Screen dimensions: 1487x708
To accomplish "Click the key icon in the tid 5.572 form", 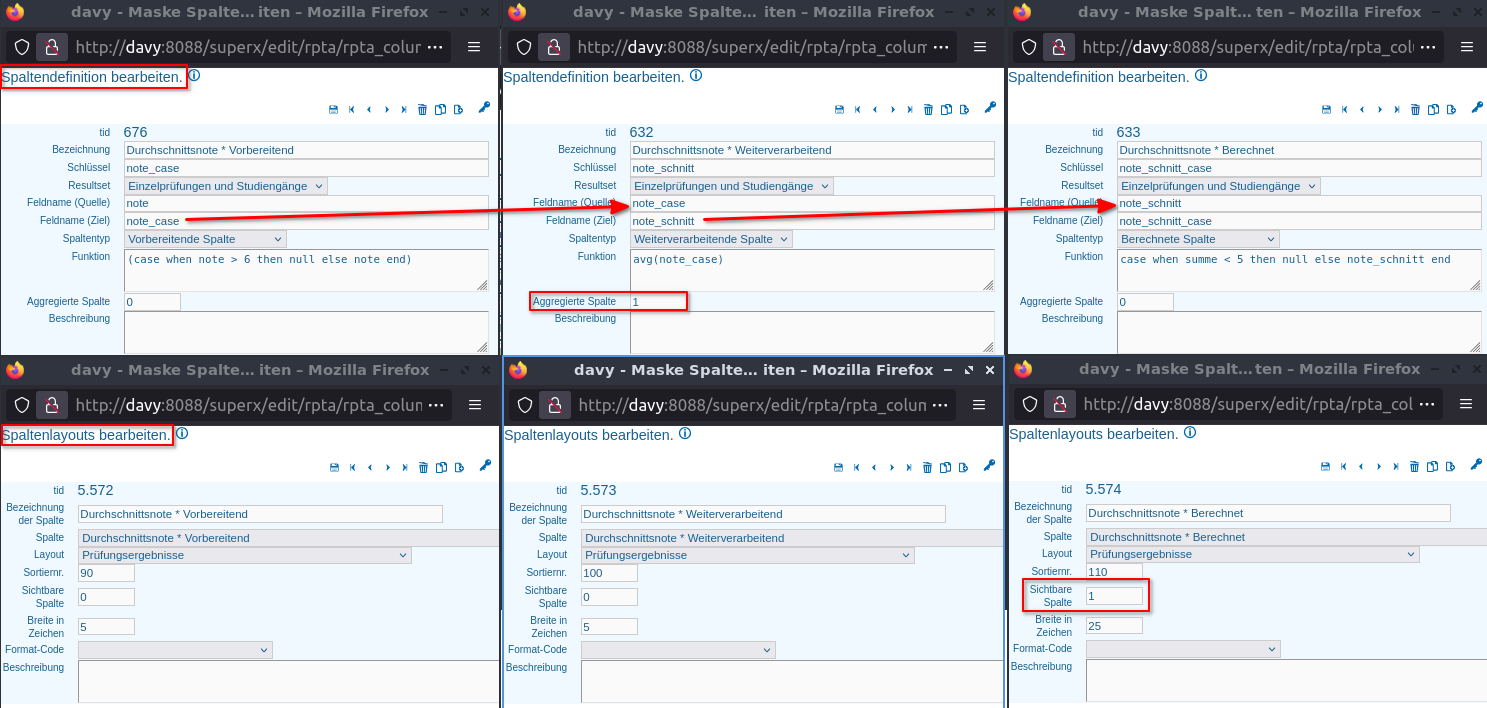I will pos(484,466).
